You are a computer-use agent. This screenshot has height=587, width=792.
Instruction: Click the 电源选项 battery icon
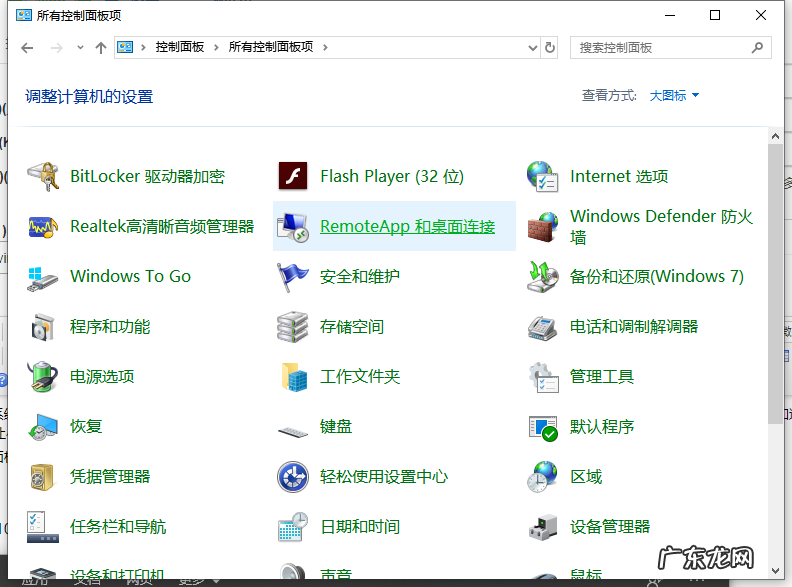pyautogui.click(x=42, y=377)
